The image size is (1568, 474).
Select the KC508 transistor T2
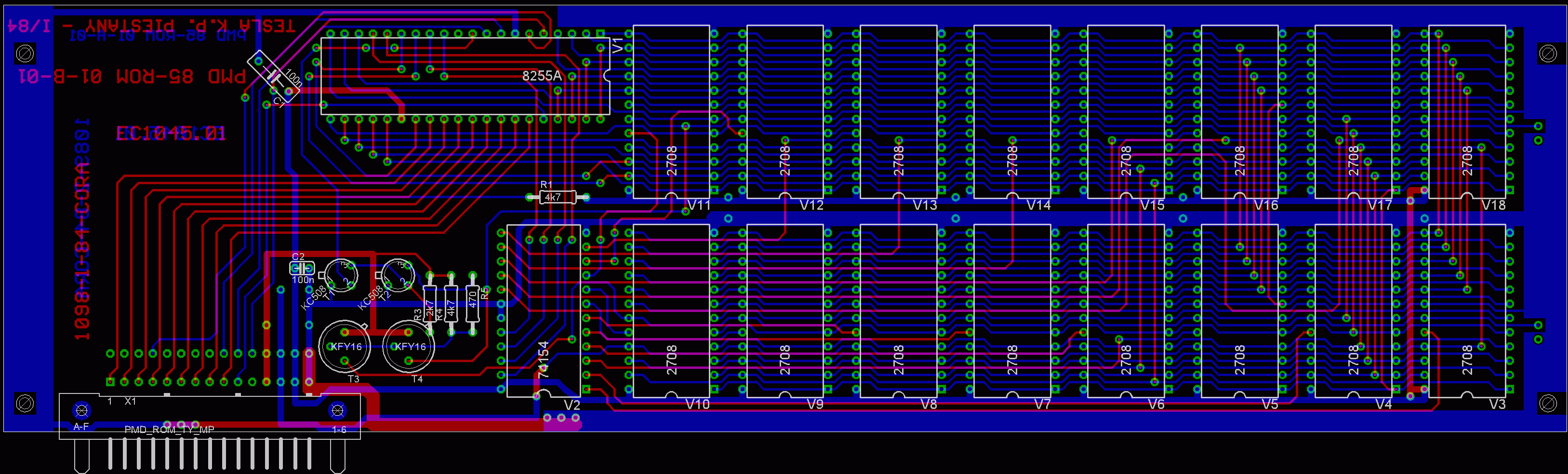(398, 275)
